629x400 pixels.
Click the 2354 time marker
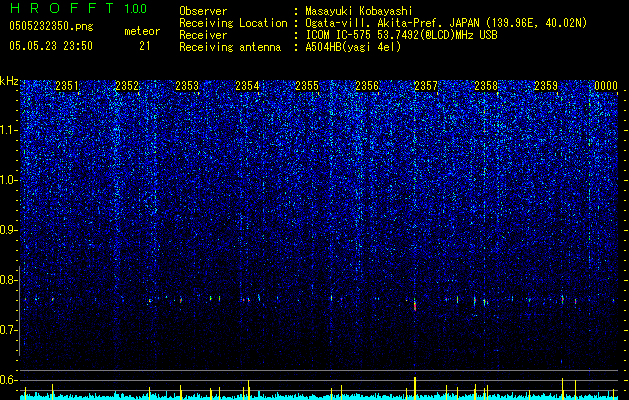(247, 85)
